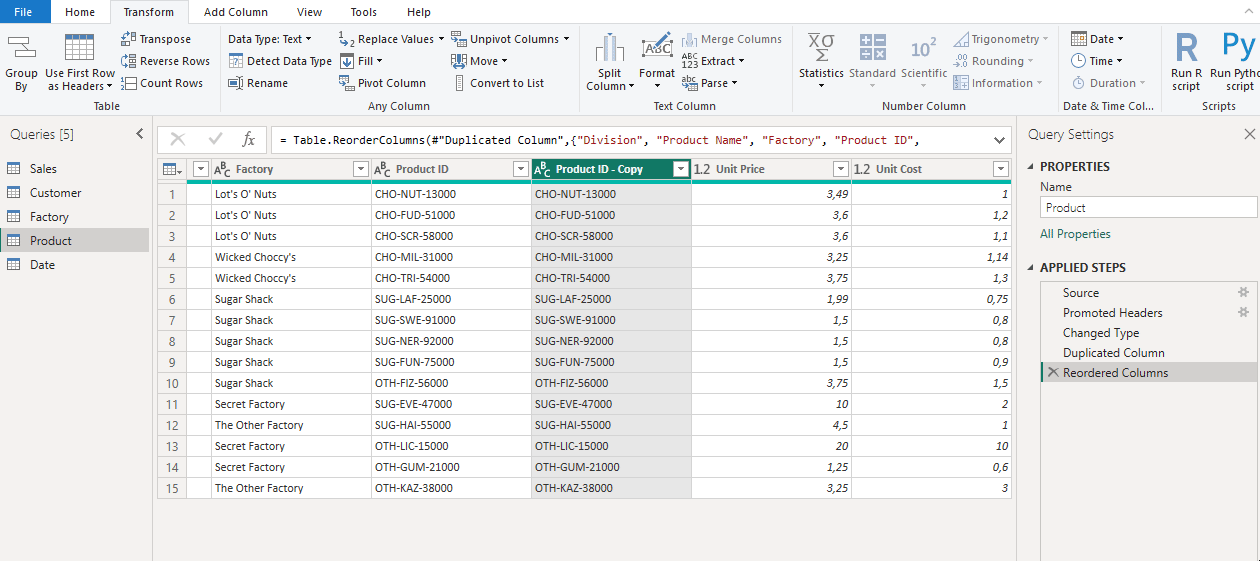Click the Standard math operations icon

pyautogui.click(x=872, y=48)
